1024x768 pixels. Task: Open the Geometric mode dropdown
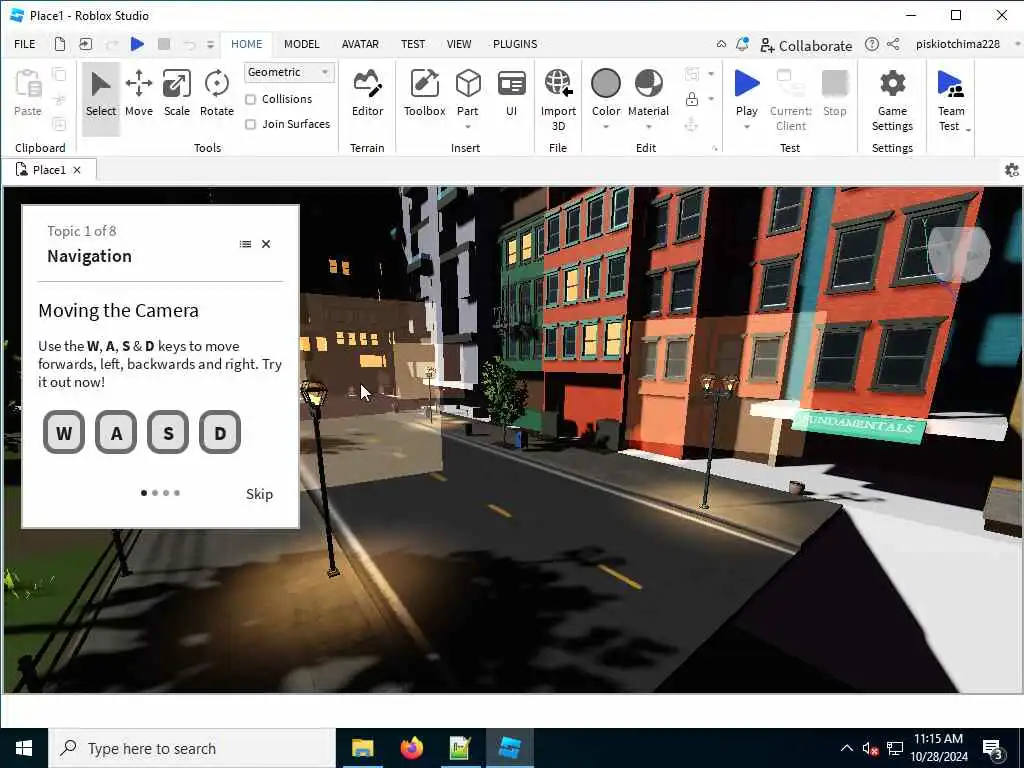[x=289, y=72]
